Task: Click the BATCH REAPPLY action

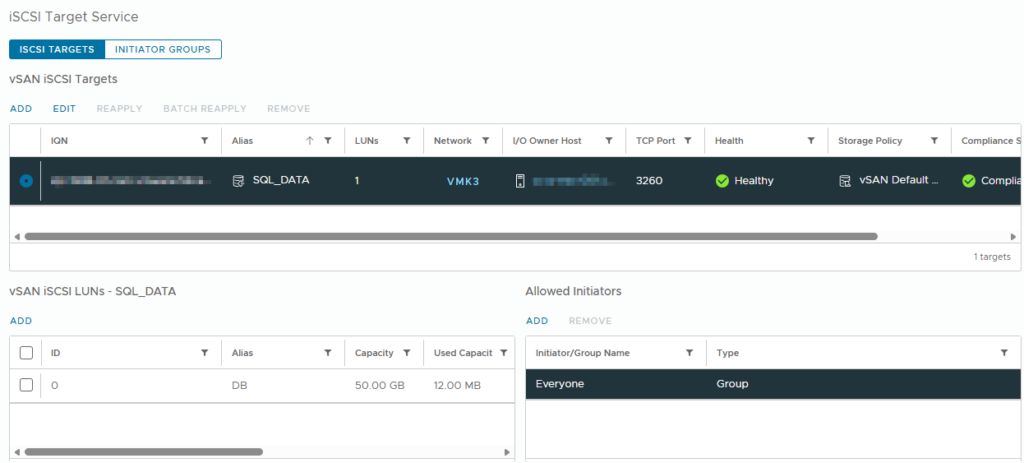Action: 205,108
